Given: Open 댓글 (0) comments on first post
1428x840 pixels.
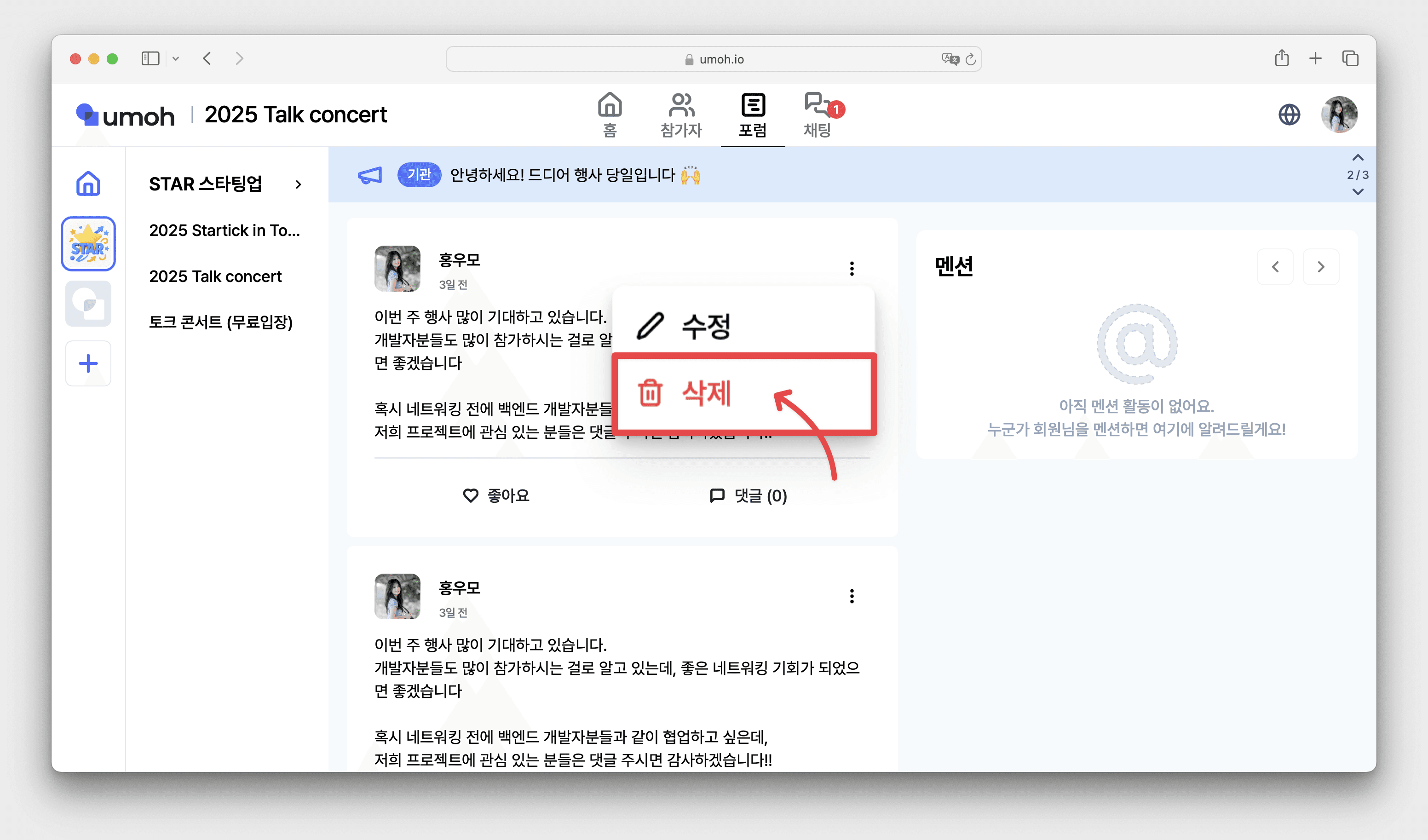Looking at the screenshot, I should 748,495.
